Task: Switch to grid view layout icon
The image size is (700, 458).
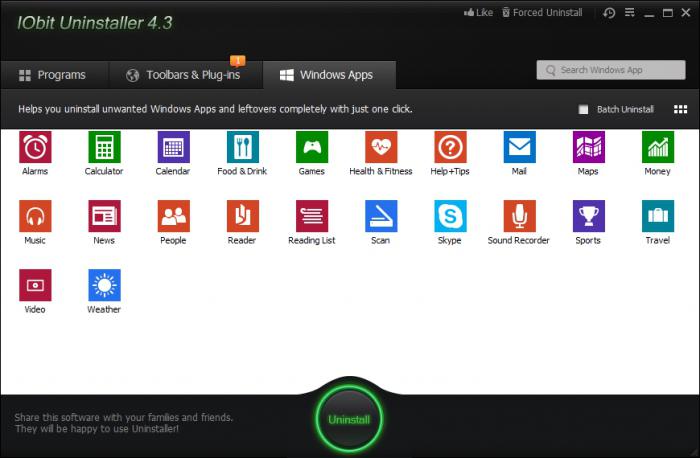Action: [680, 109]
